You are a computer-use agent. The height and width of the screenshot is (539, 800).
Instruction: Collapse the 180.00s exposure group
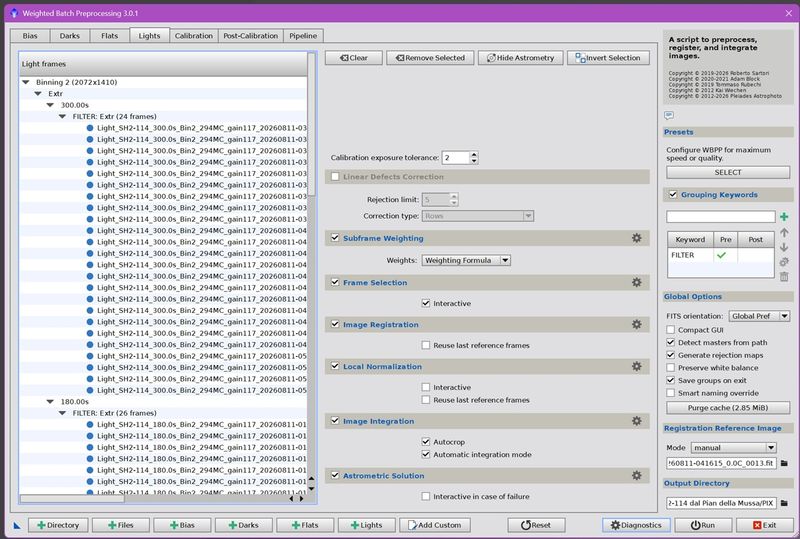(50, 402)
